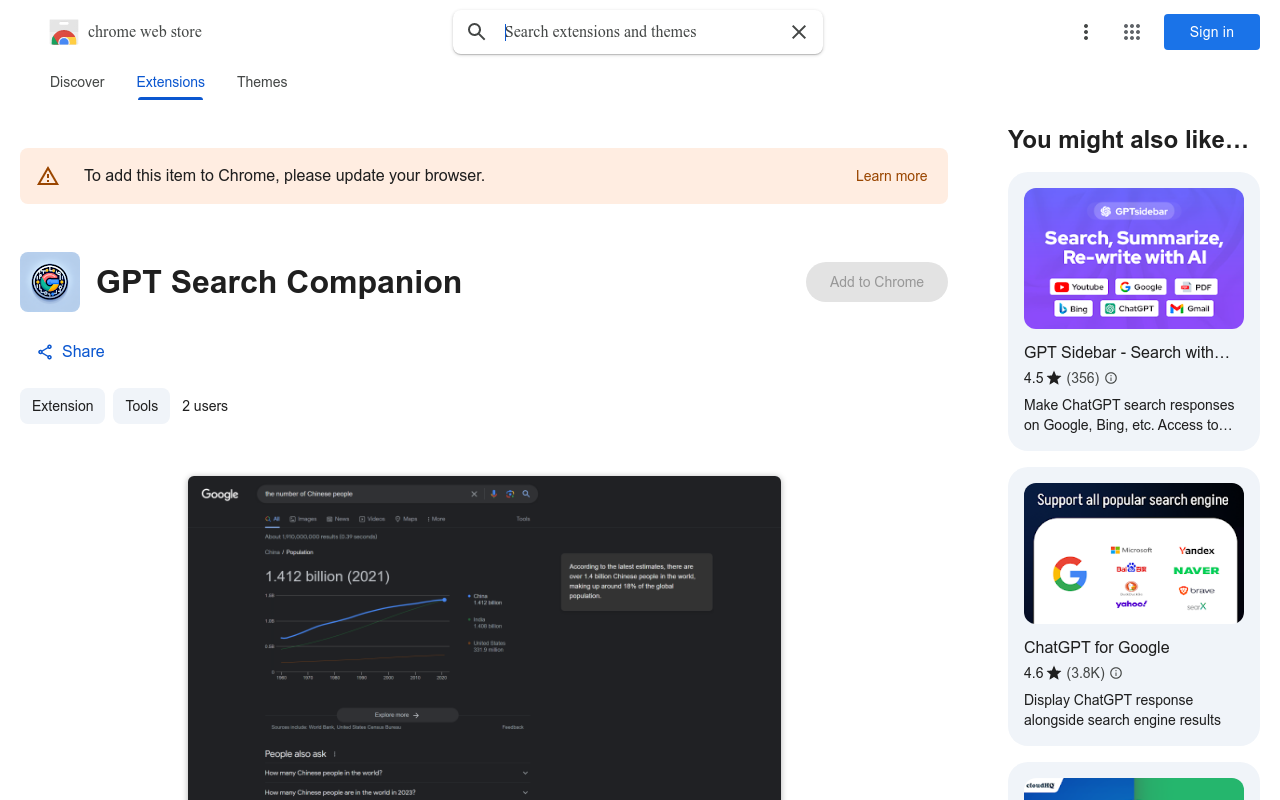Click the Tools category chip

click(x=141, y=406)
